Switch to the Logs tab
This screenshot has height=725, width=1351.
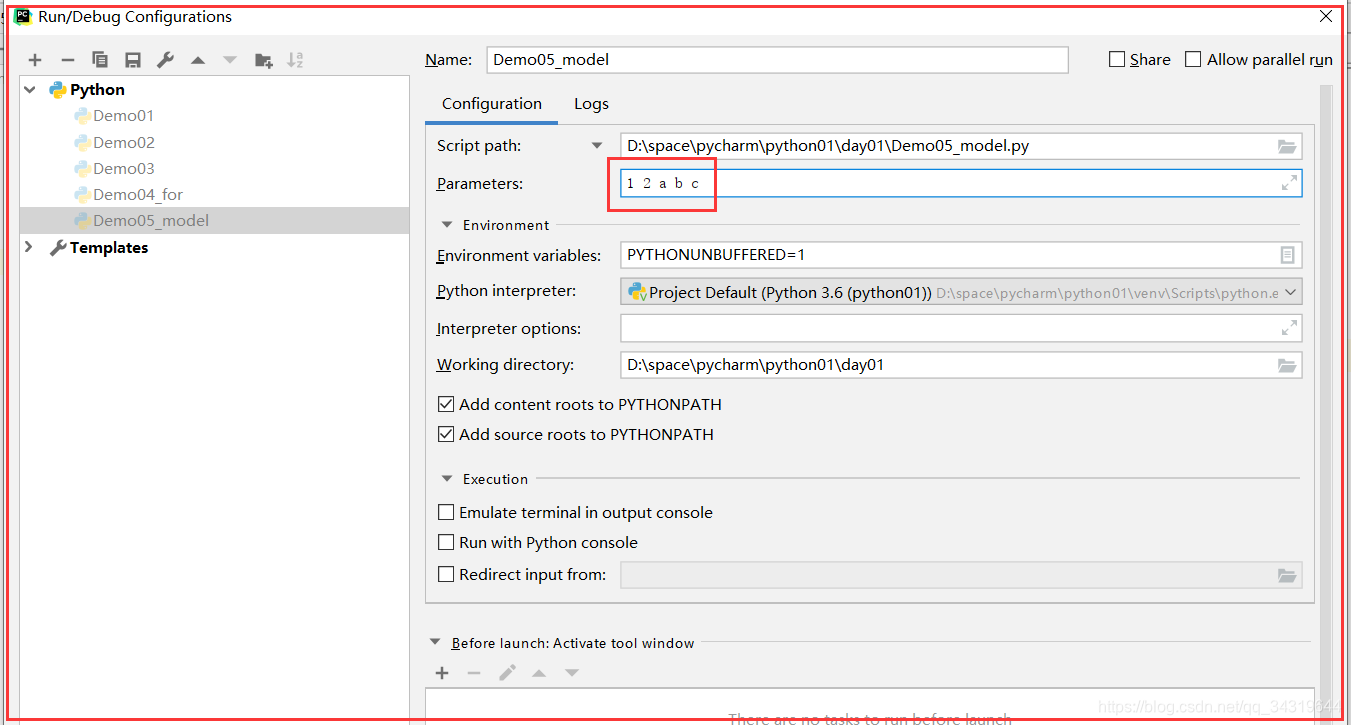tap(591, 104)
